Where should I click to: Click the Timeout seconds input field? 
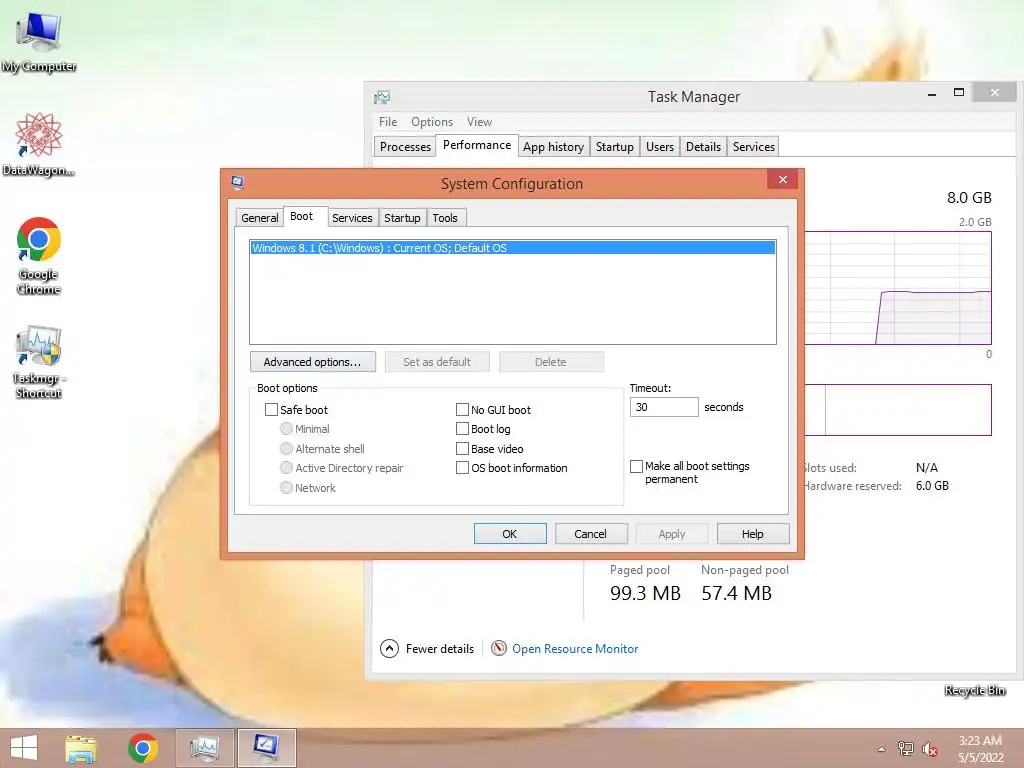pyautogui.click(x=664, y=407)
